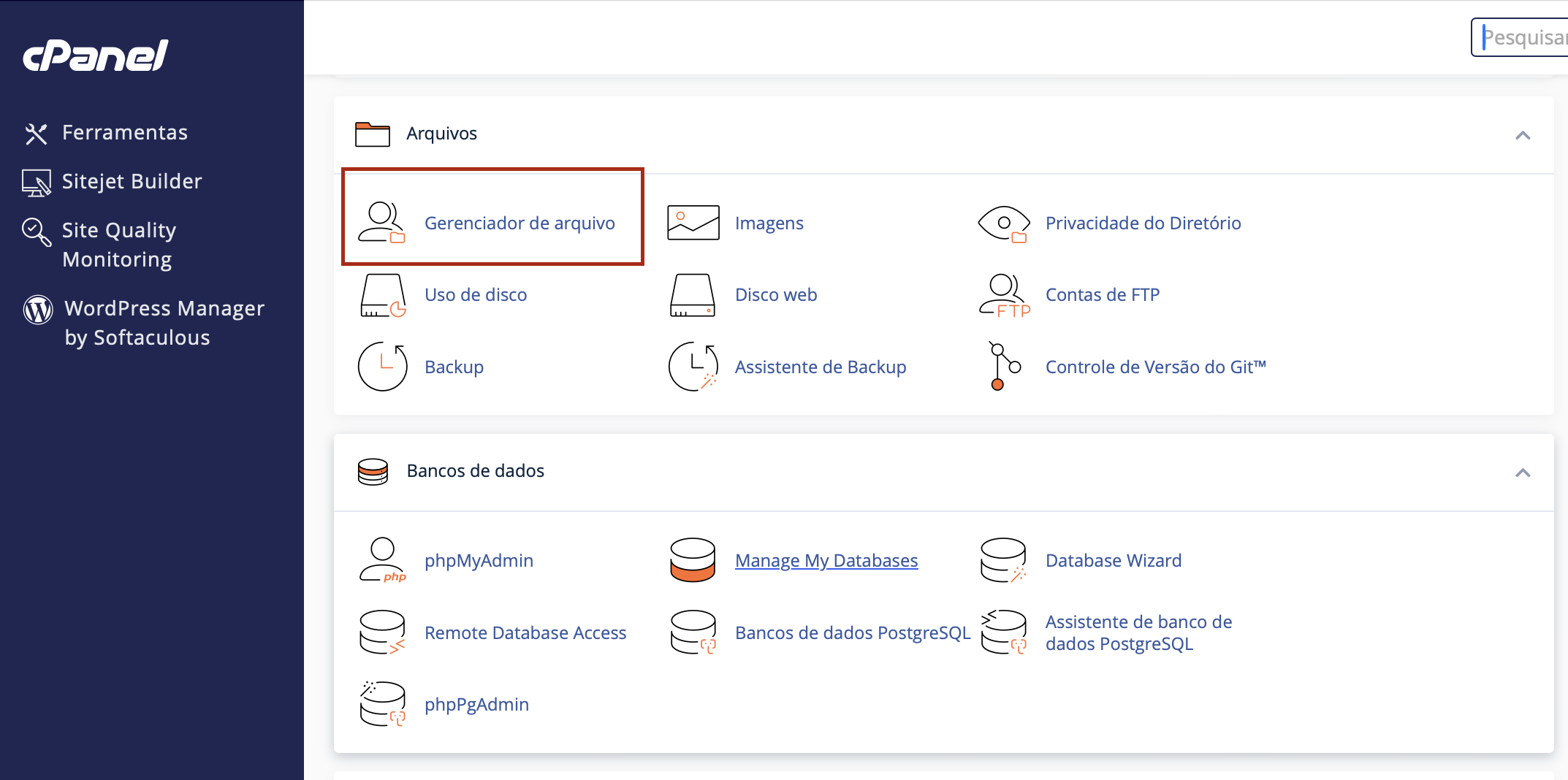The width and height of the screenshot is (1568, 780).
Task: Click the Bancos de dados PostgreSQL icon
Action: point(693,632)
